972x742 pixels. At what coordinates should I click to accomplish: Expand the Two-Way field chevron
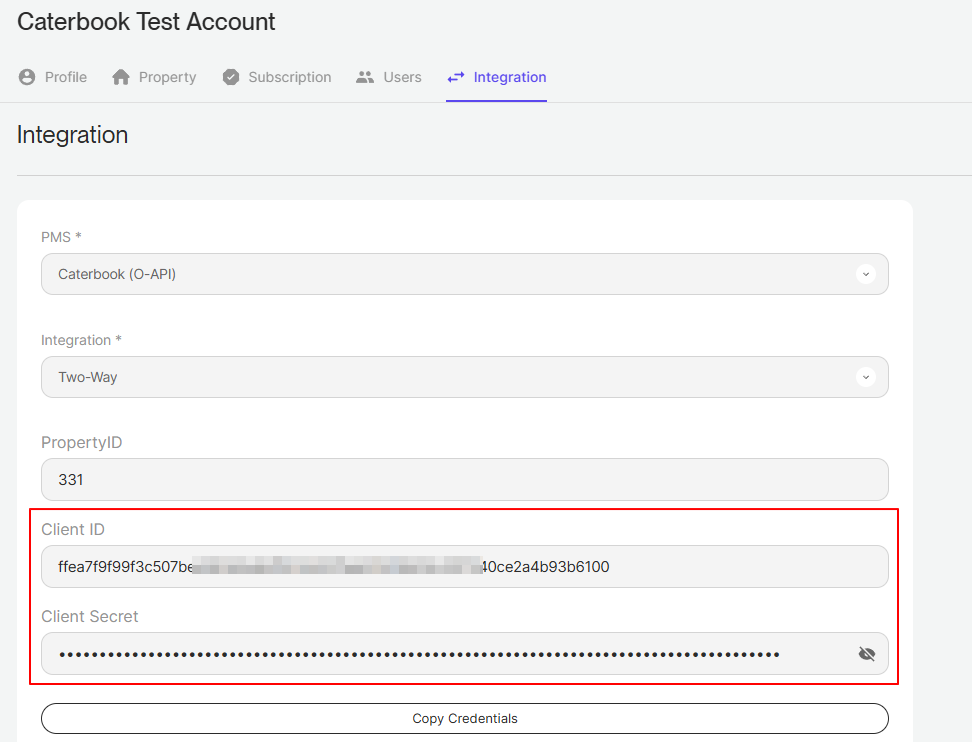tap(866, 377)
